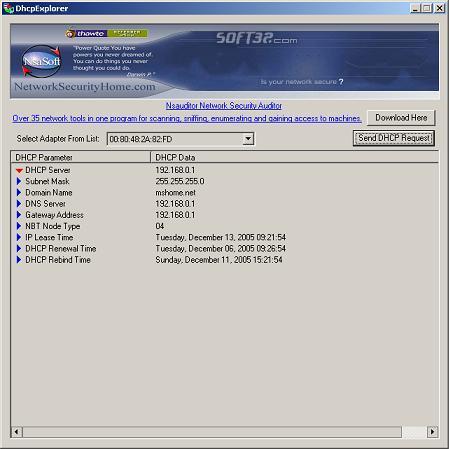
Task: Click the December 13, 2005 lease value
Action: (221, 237)
